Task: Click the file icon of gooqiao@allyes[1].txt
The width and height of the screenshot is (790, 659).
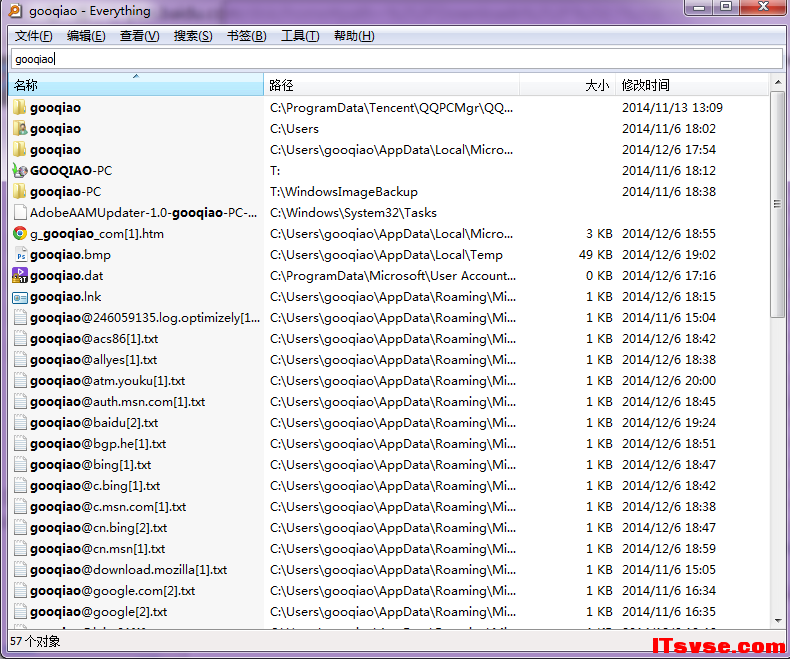Action: coord(20,360)
